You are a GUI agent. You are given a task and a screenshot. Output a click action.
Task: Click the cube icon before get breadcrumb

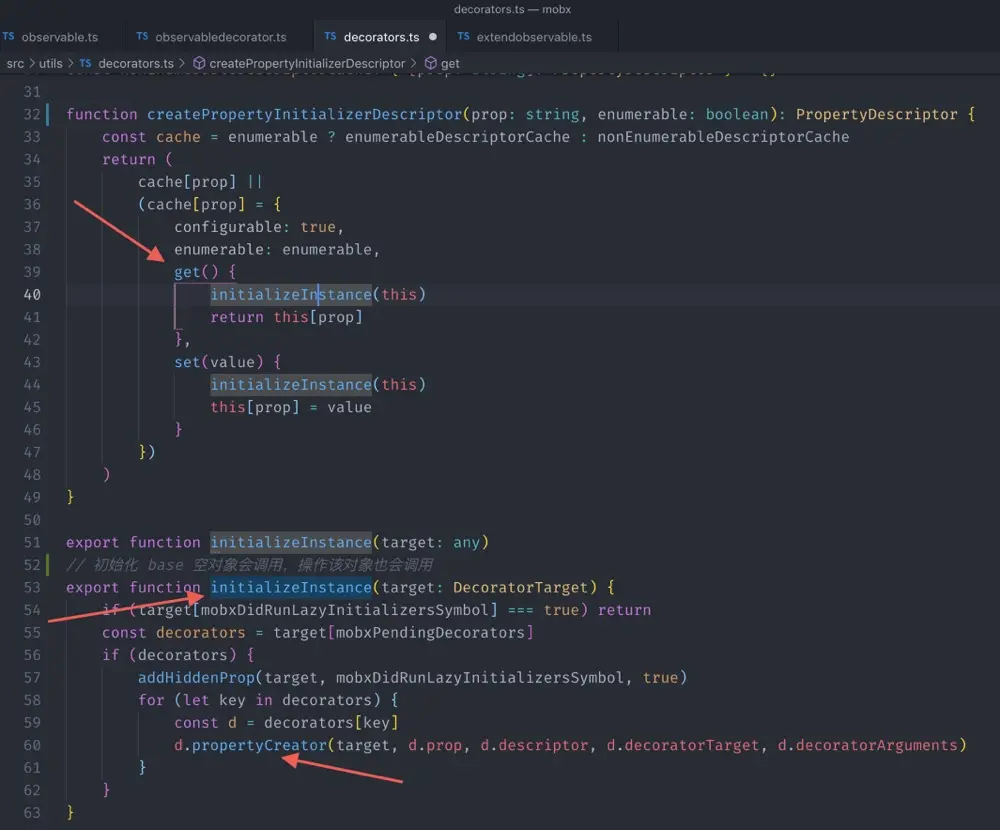click(430, 63)
